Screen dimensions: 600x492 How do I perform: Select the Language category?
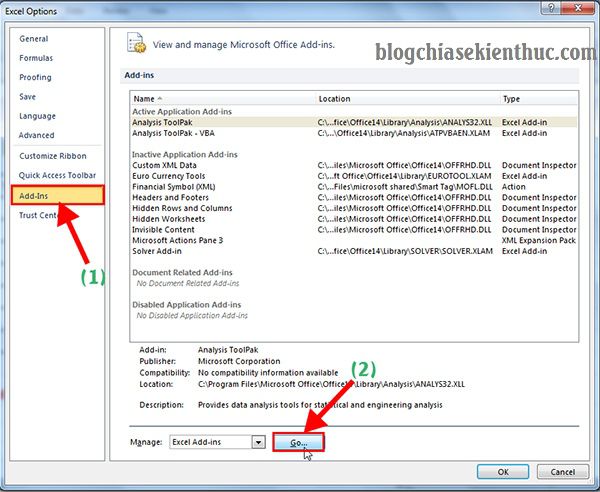38,116
